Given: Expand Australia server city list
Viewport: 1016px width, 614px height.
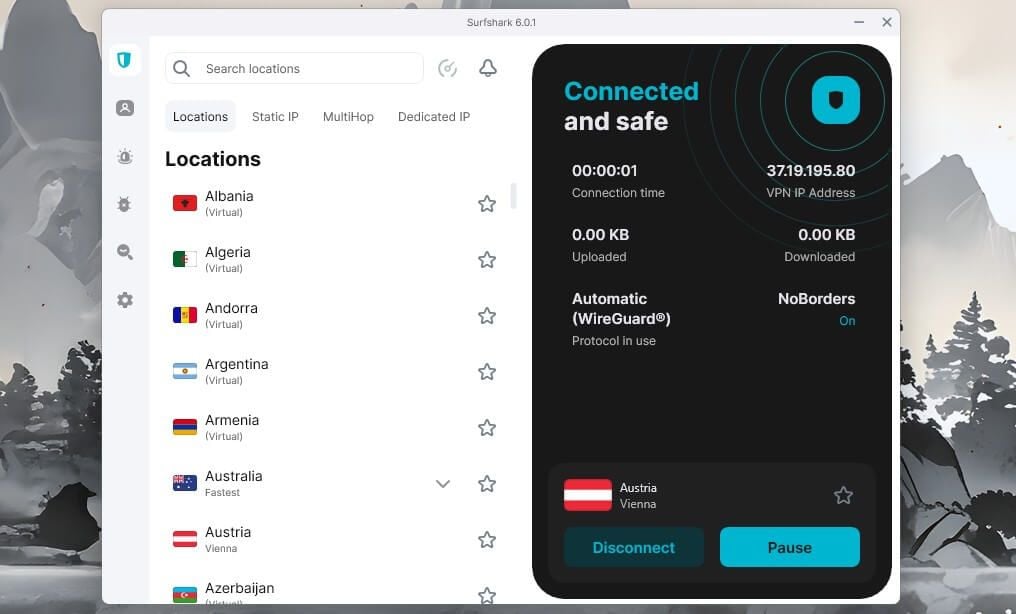Looking at the screenshot, I should click(443, 484).
